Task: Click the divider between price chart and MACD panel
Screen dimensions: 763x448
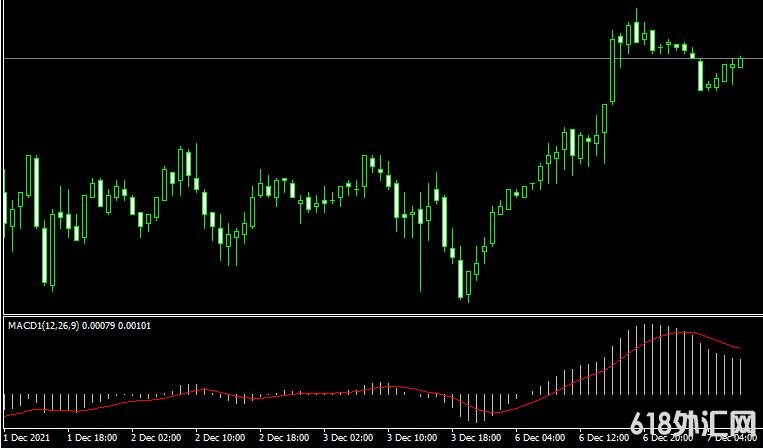Action: point(380,315)
